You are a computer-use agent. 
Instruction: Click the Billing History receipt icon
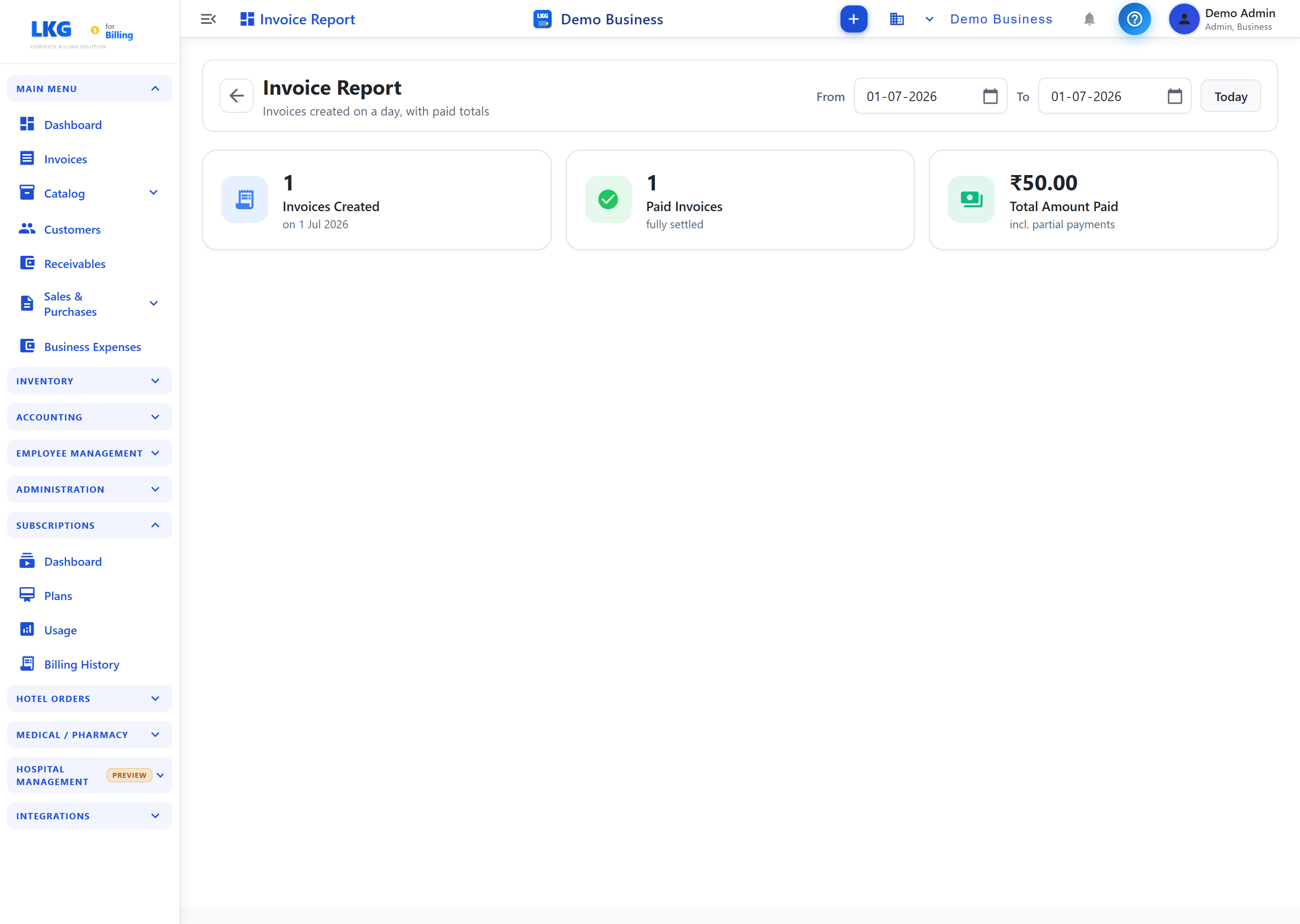27,663
